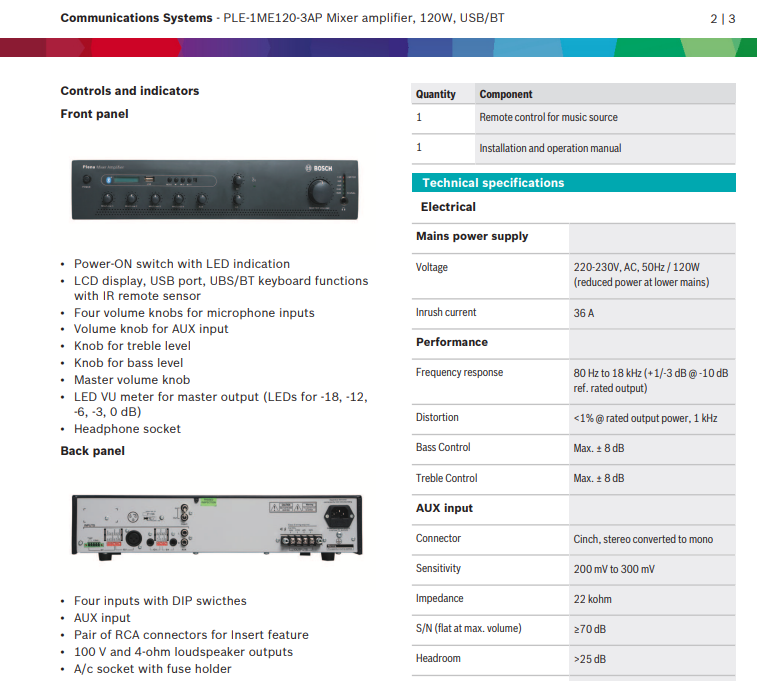The width and height of the screenshot is (757, 681).
Task: Click the round XLR input connector on the back panel
Action: tap(133, 538)
